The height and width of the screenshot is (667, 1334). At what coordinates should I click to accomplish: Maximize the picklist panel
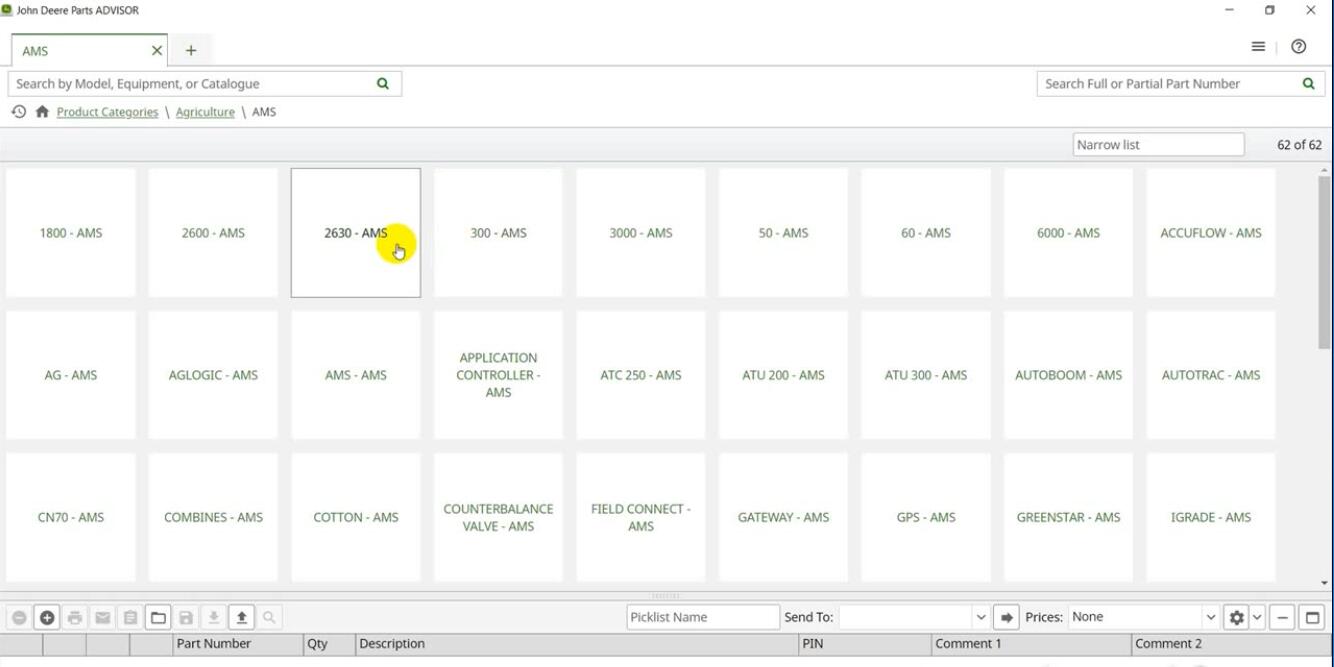(1313, 618)
